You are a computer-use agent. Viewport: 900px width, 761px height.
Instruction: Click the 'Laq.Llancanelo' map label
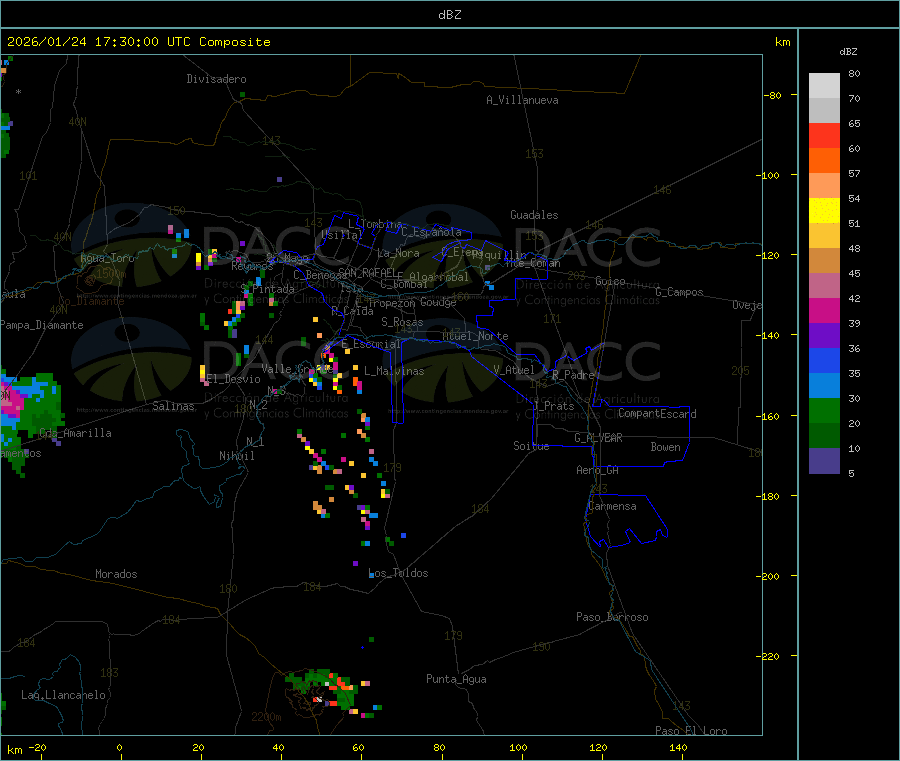(x=63, y=695)
